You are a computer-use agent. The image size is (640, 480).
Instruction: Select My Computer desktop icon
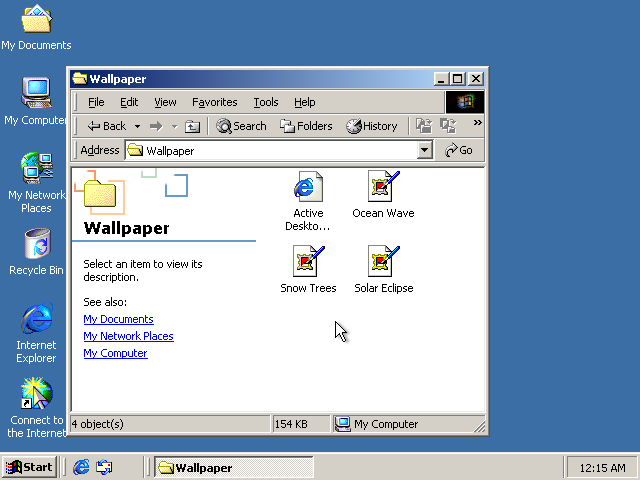tap(36, 101)
